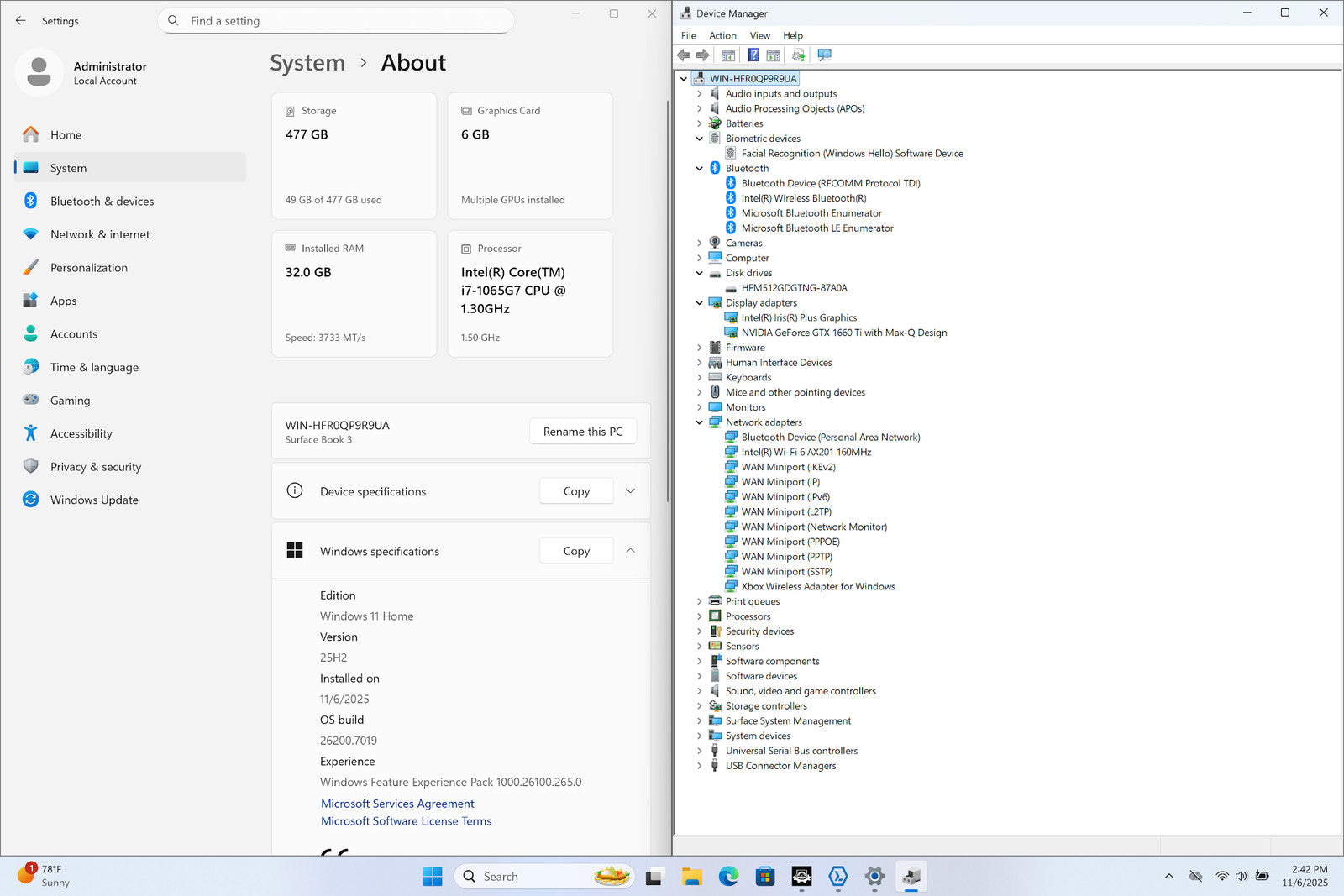
Task: Select NVIDIA GeForce GTX 1660 Ti display adapter
Action: point(843,333)
